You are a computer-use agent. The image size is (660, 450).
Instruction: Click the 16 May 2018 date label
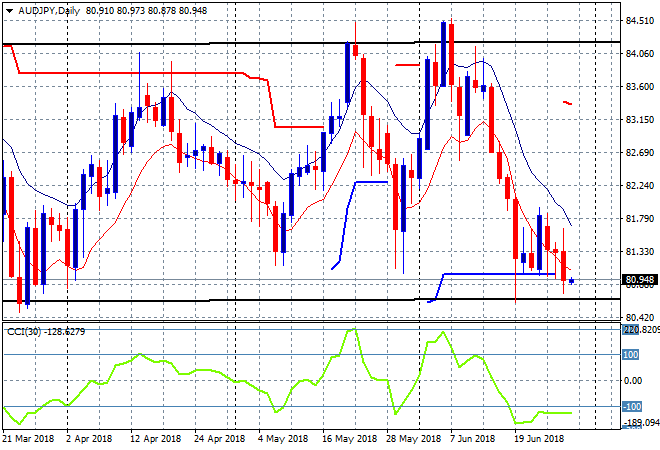(349, 438)
